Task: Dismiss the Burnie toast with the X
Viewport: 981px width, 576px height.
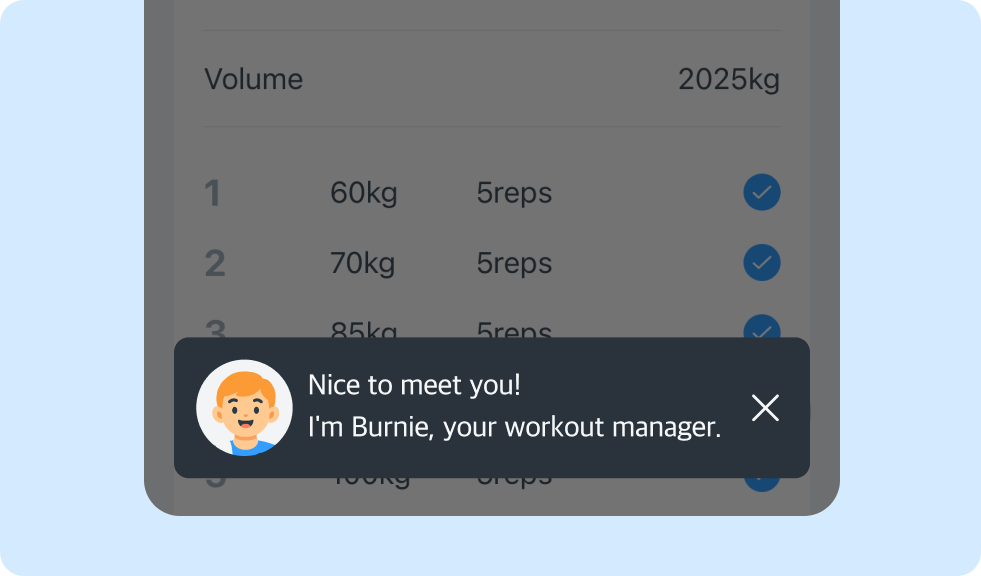Action: [765, 408]
